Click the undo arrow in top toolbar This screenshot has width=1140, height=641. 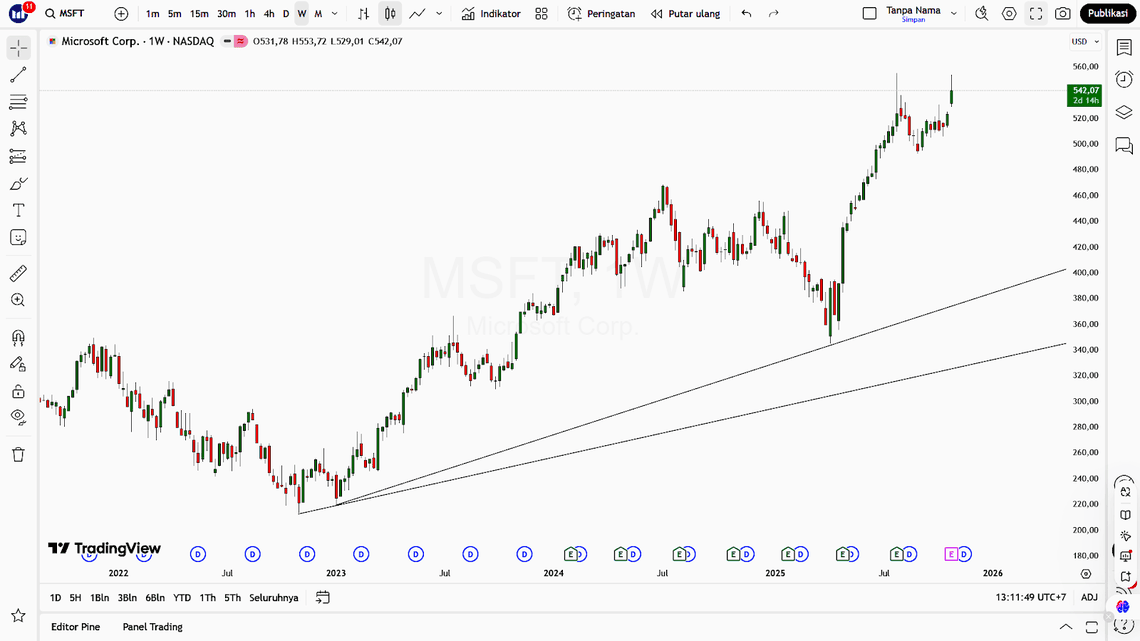pos(746,14)
